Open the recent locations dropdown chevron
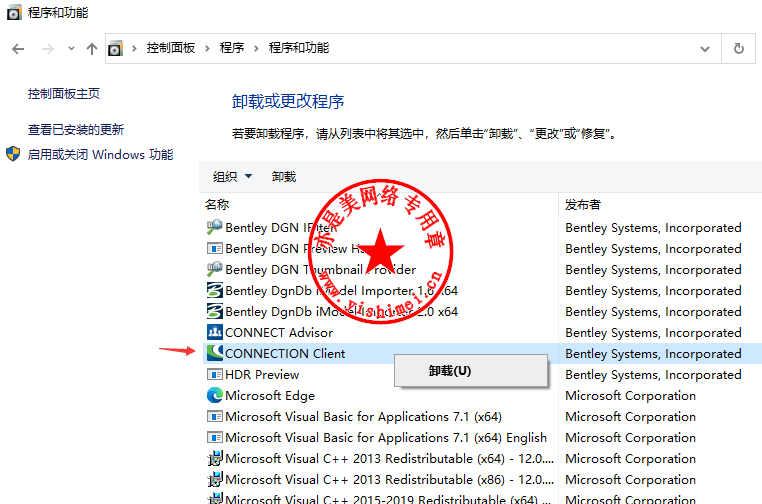Screen dimensions: 762x504 (71, 49)
